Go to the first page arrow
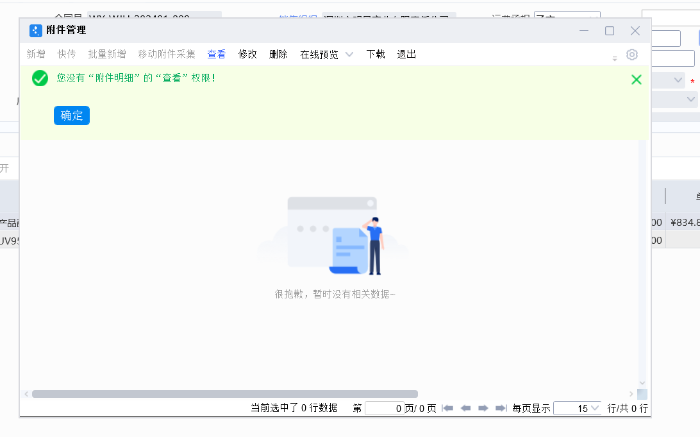This screenshot has height=437, width=700. tap(448, 408)
